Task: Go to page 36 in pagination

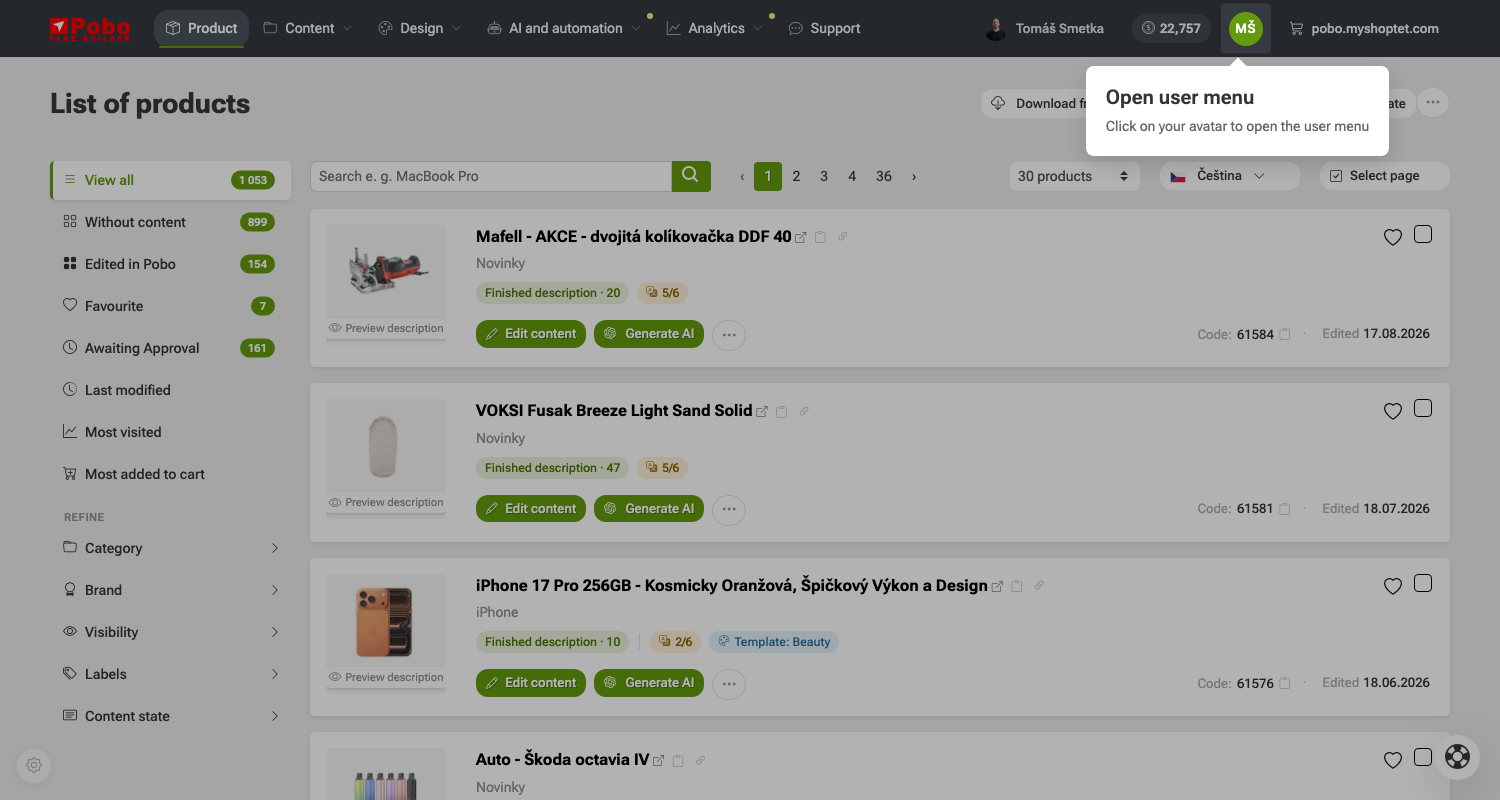Action: (x=884, y=176)
